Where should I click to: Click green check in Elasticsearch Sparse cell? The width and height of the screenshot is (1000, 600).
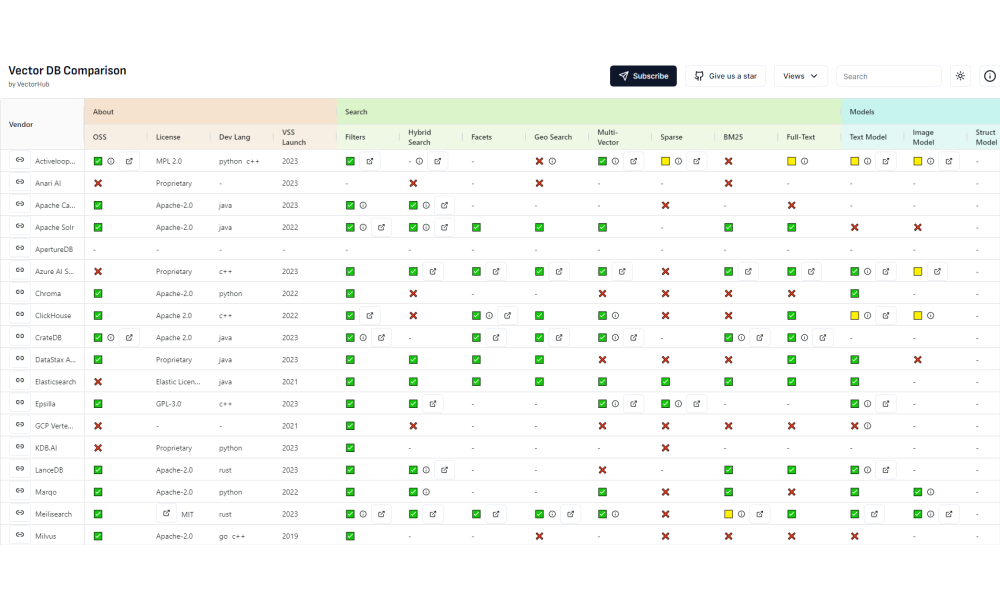[665, 381]
